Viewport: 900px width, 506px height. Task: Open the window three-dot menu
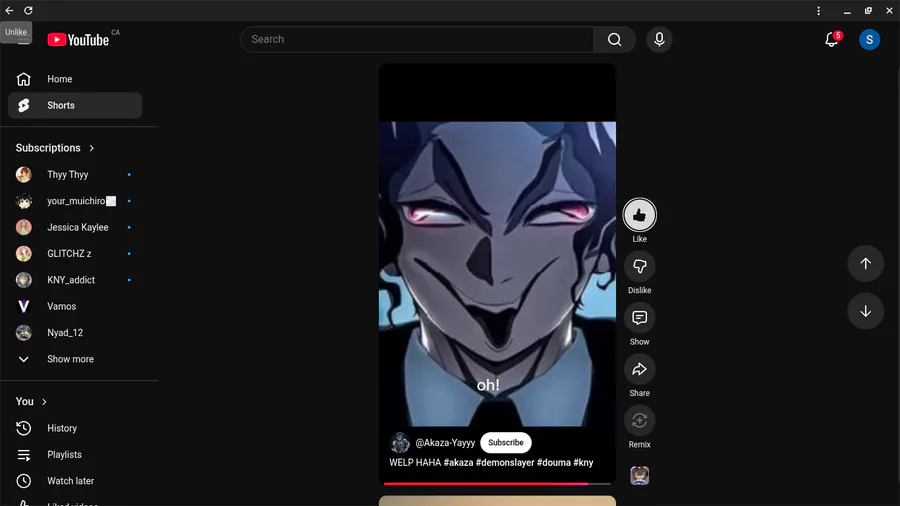tap(818, 10)
